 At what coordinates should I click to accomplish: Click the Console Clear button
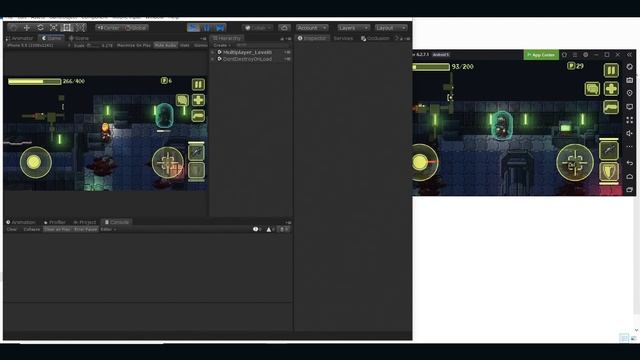tap(12, 229)
